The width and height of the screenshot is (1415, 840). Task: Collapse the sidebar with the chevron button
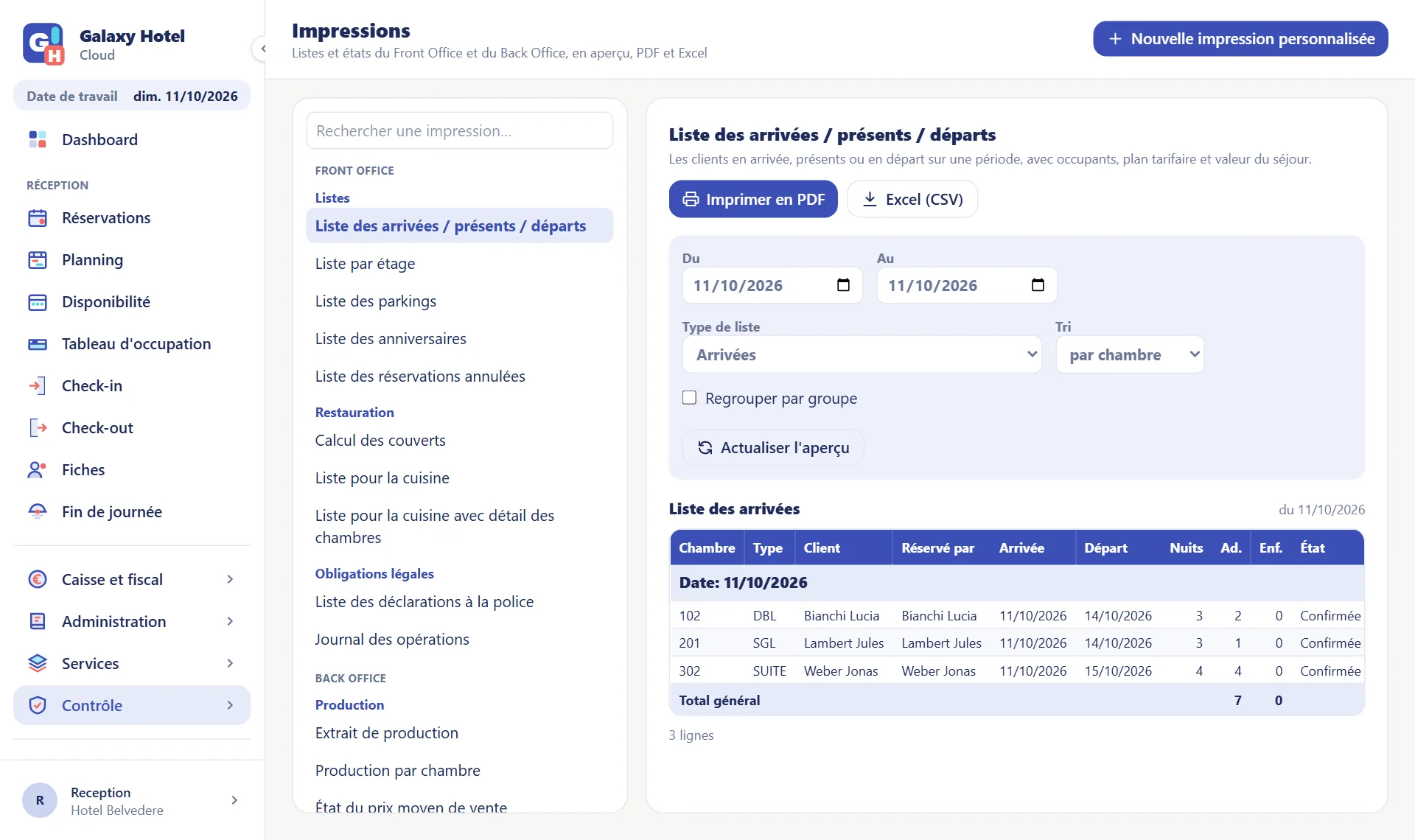coord(263,49)
